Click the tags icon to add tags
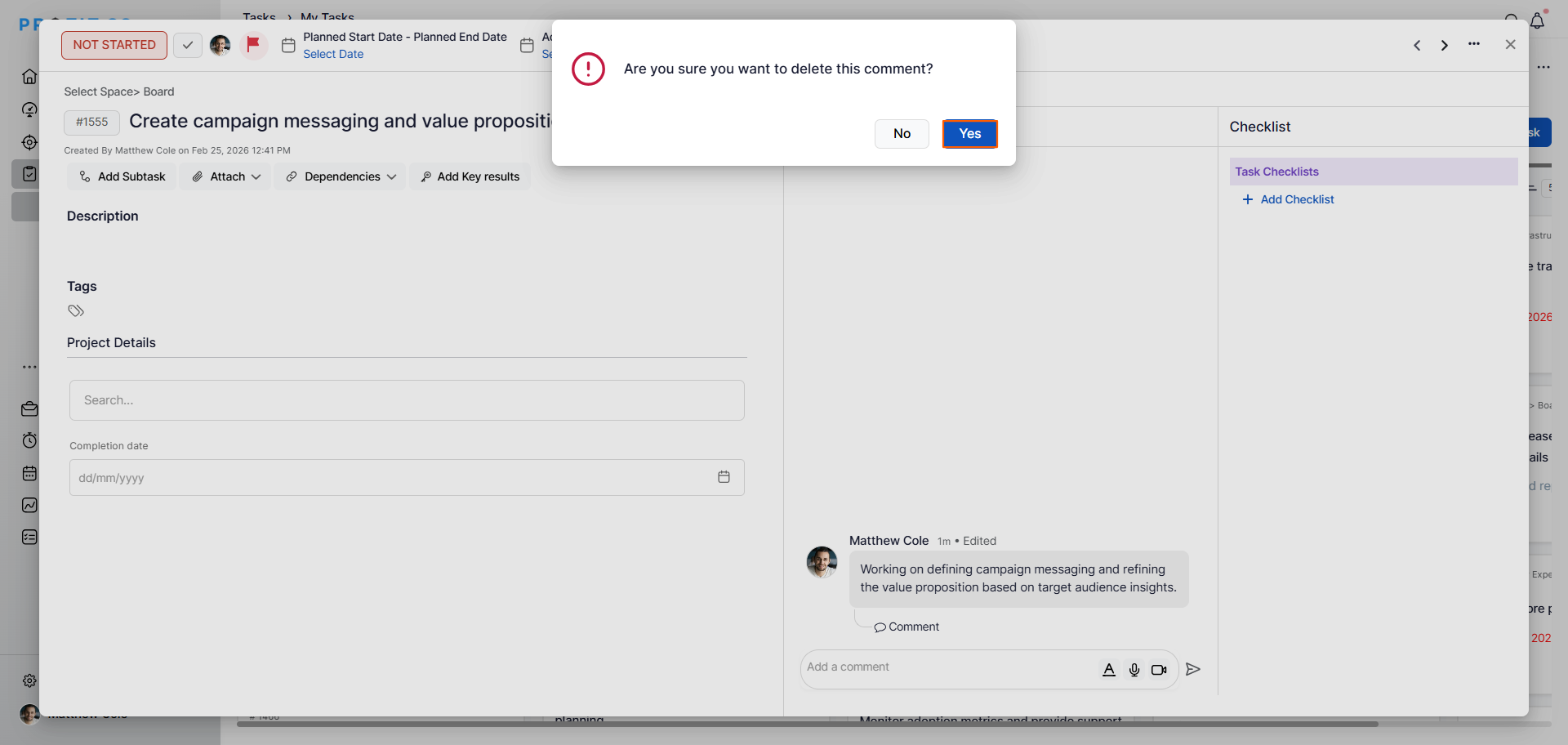Screen dimensions: 1568x745 76,310
